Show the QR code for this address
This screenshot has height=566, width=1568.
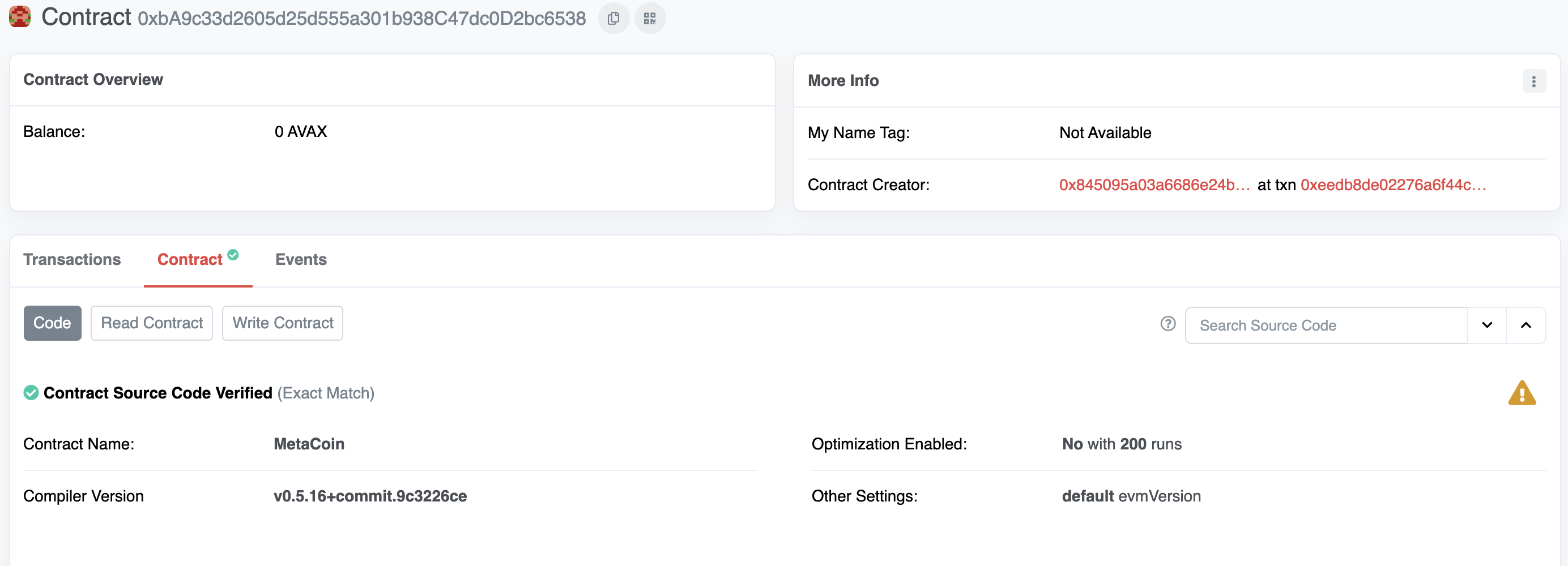[650, 18]
